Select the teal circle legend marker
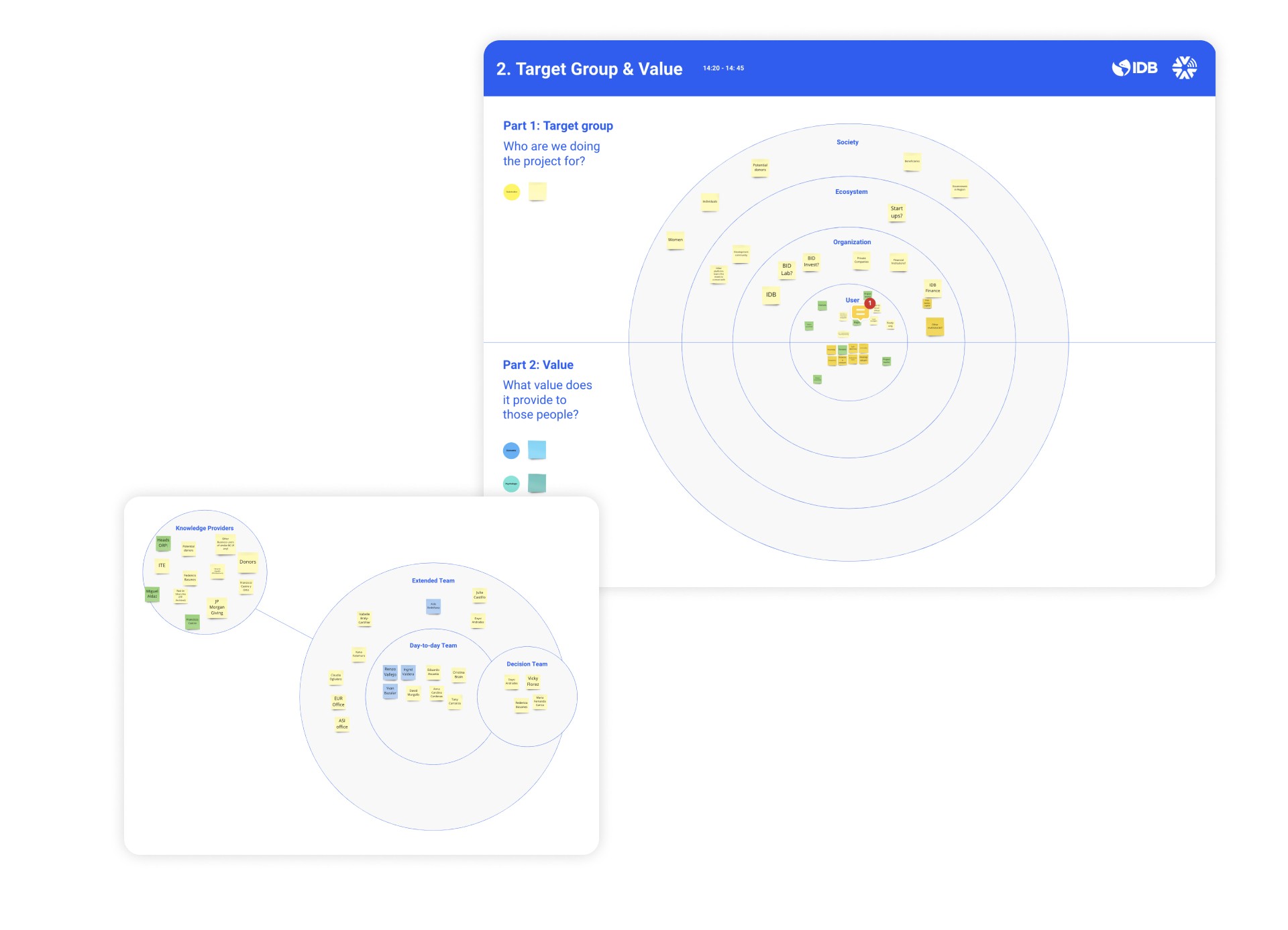Viewport: 1288px width, 930px height. coord(511,483)
